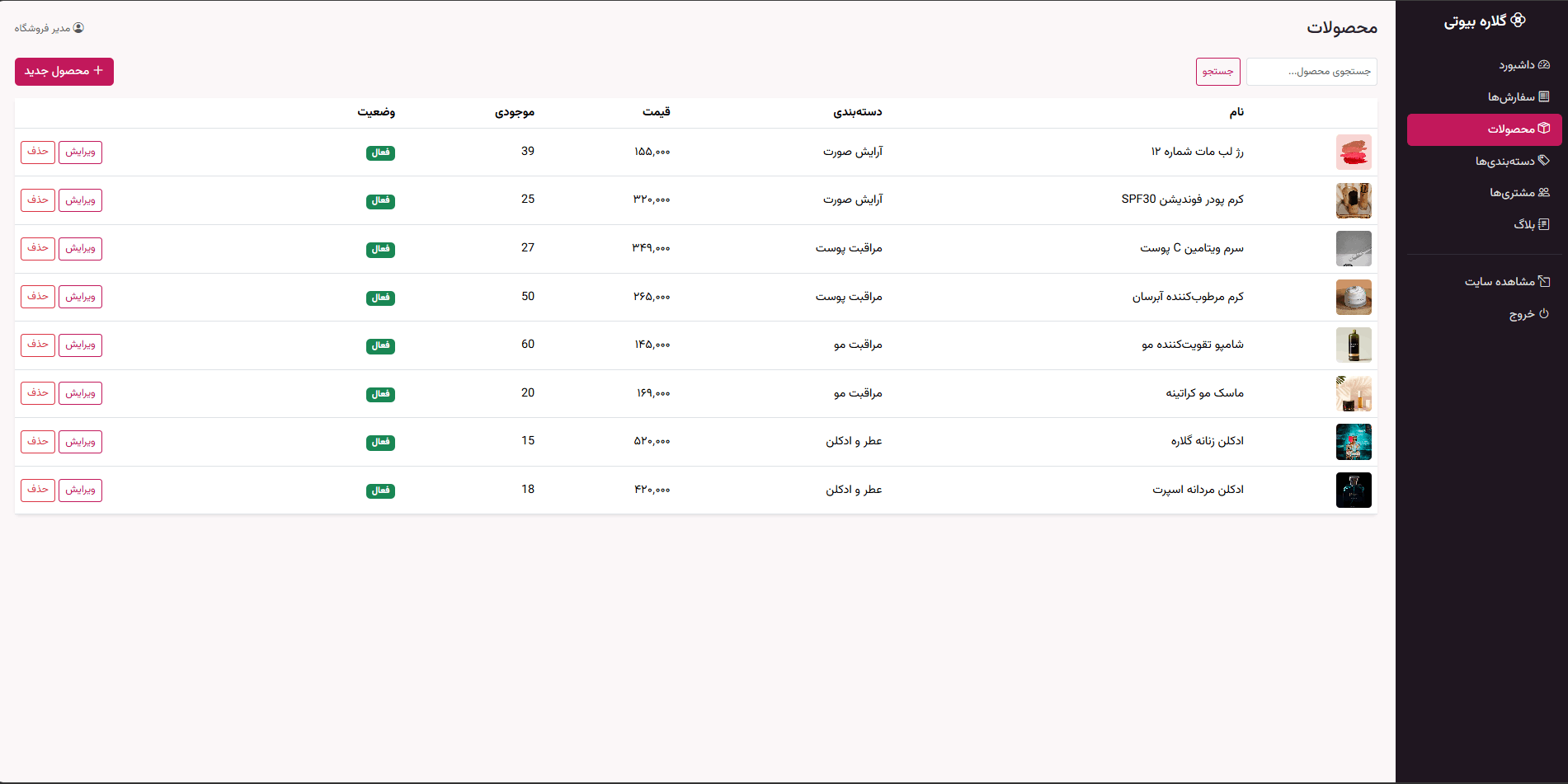The image size is (1568, 784).
Task: Click the price ۵۲۰,۰۰۰ in the table
Action: click(x=652, y=441)
